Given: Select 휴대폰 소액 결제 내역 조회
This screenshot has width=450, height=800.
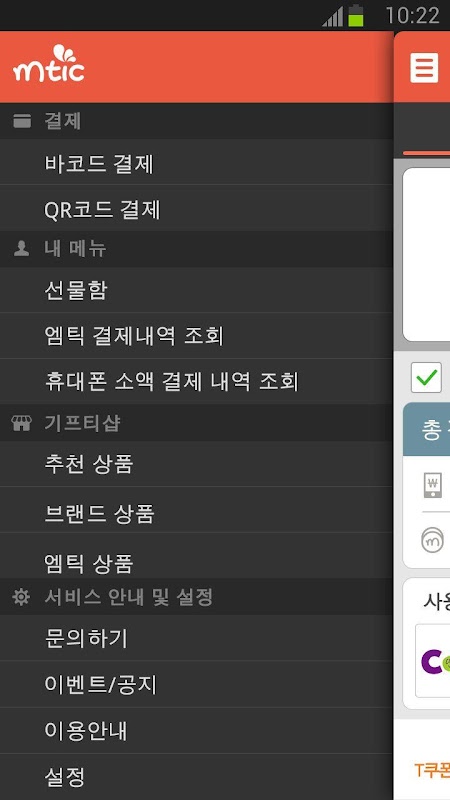Looking at the screenshot, I should 196,382.
